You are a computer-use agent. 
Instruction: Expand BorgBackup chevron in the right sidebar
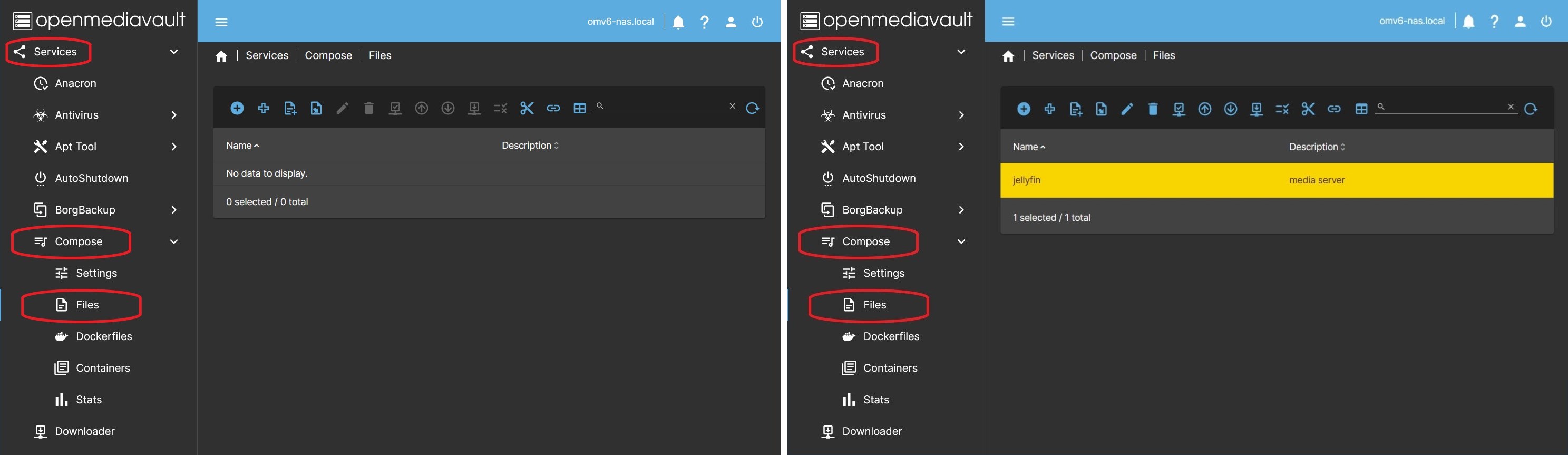[x=961, y=209]
